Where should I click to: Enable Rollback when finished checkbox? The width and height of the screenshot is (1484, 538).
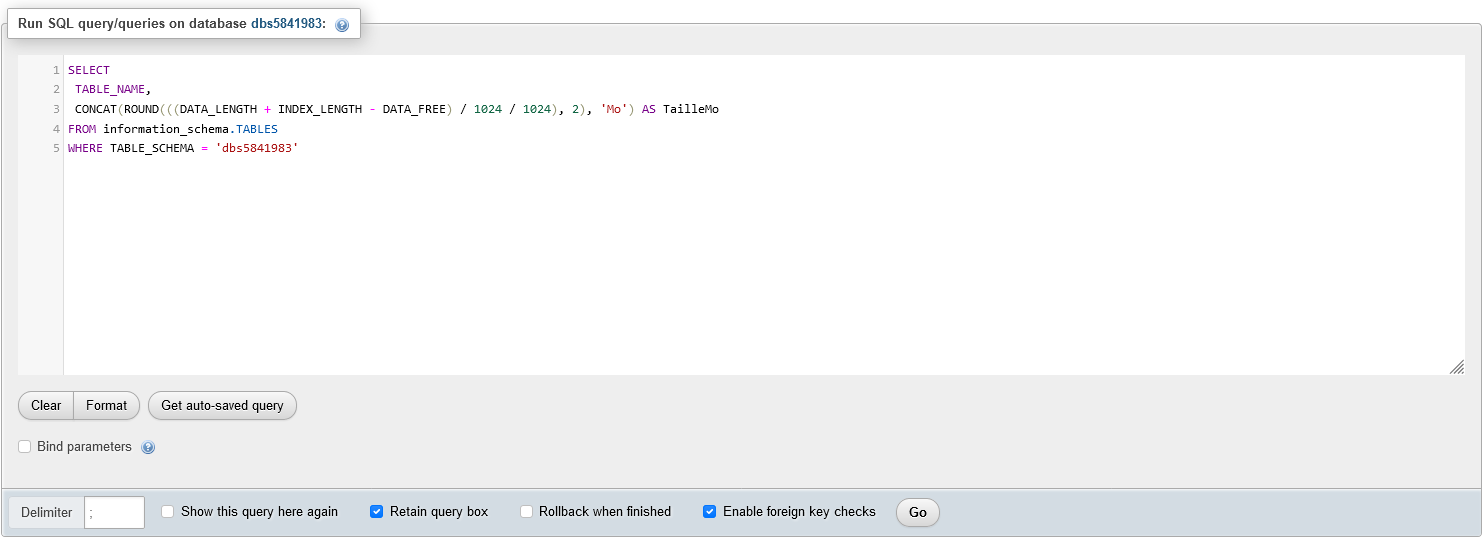526,512
